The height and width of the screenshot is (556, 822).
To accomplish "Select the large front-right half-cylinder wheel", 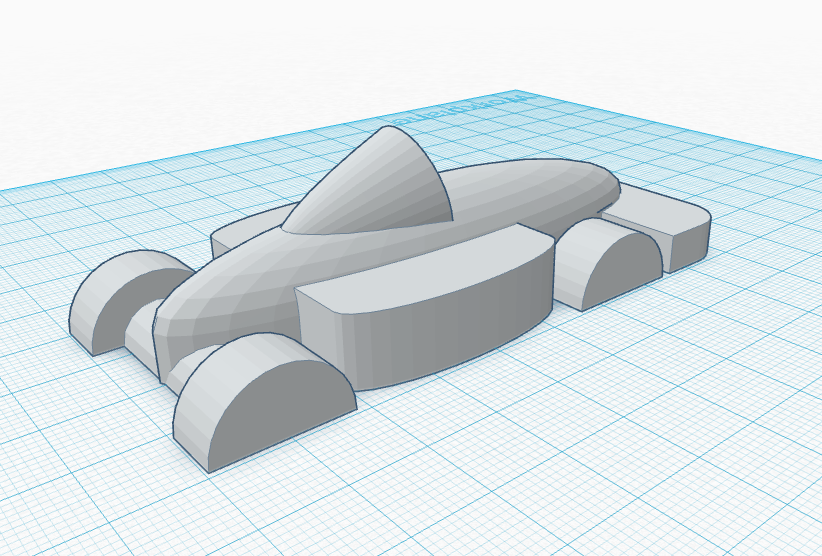I will pos(265,401).
